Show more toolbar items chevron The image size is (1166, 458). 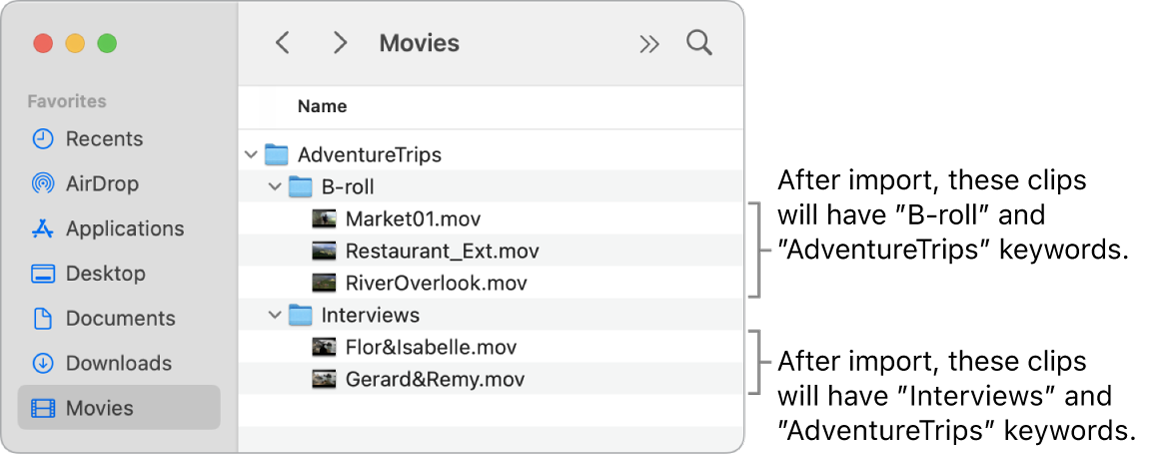point(650,43)
